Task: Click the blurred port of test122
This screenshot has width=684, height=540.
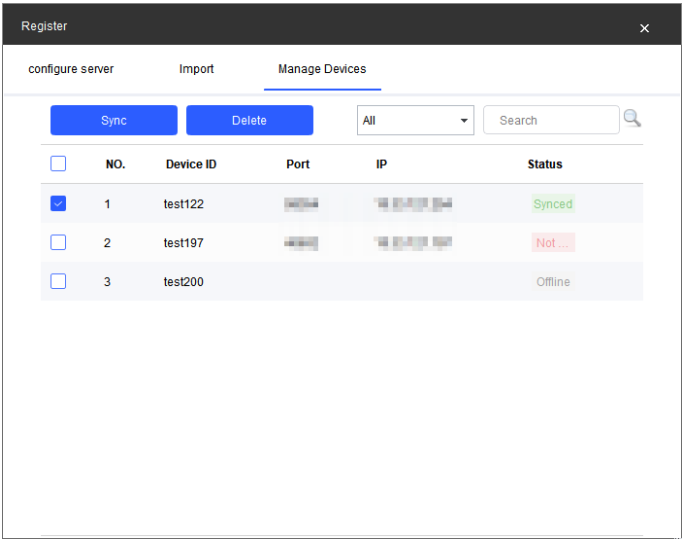Action: (x=301, y=204)
